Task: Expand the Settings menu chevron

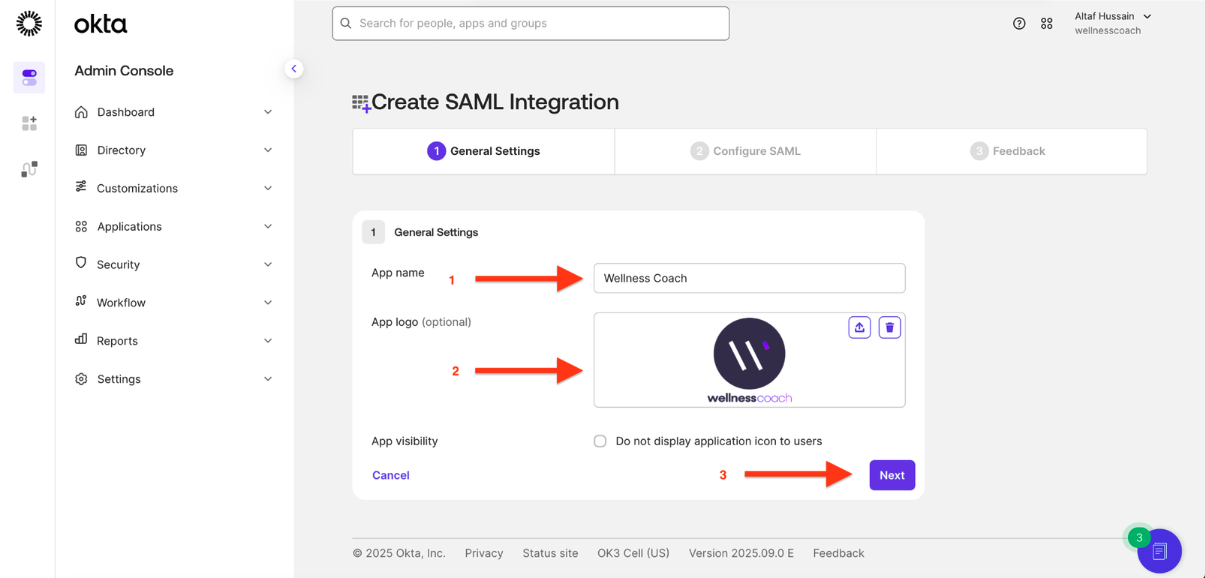Action: [268, 379]
